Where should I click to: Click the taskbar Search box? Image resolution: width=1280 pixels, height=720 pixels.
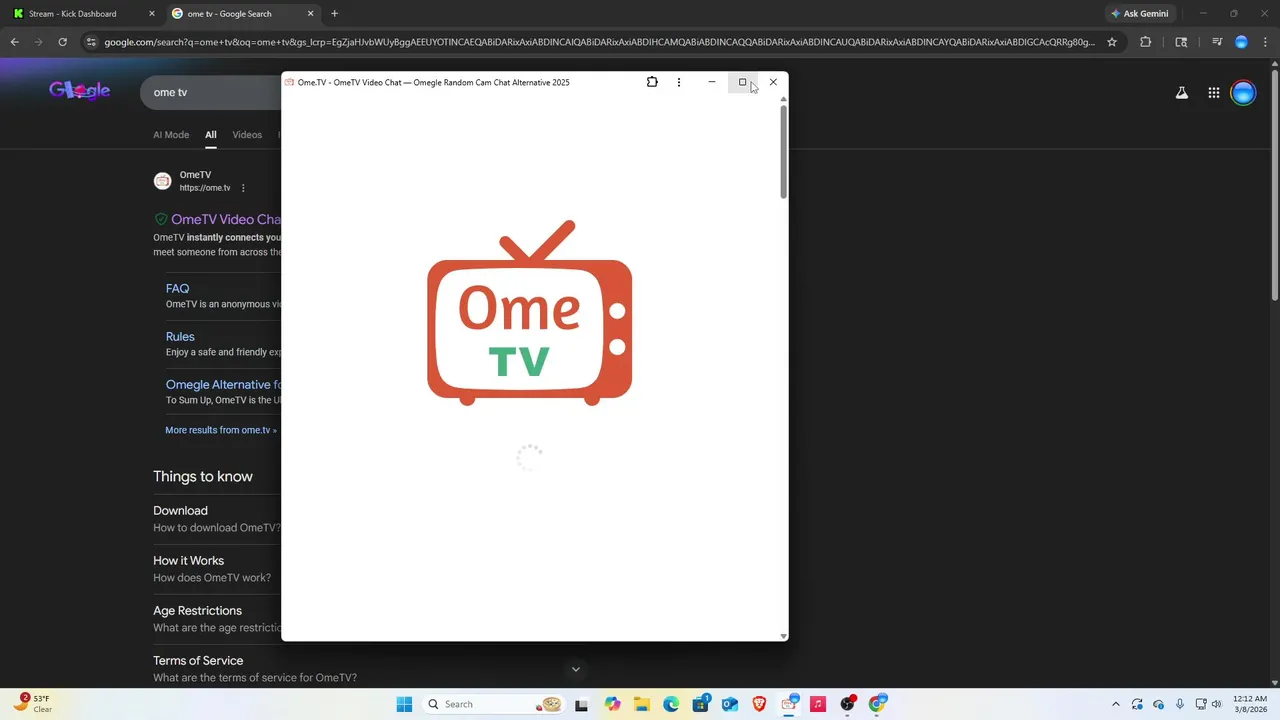[492, 704]
